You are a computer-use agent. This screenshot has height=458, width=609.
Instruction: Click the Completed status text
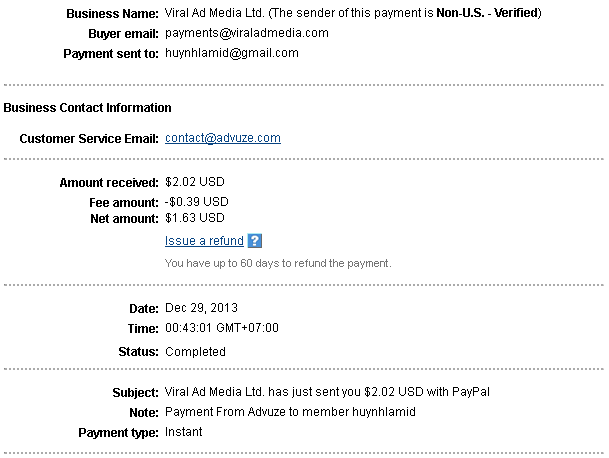click(195, 351)
